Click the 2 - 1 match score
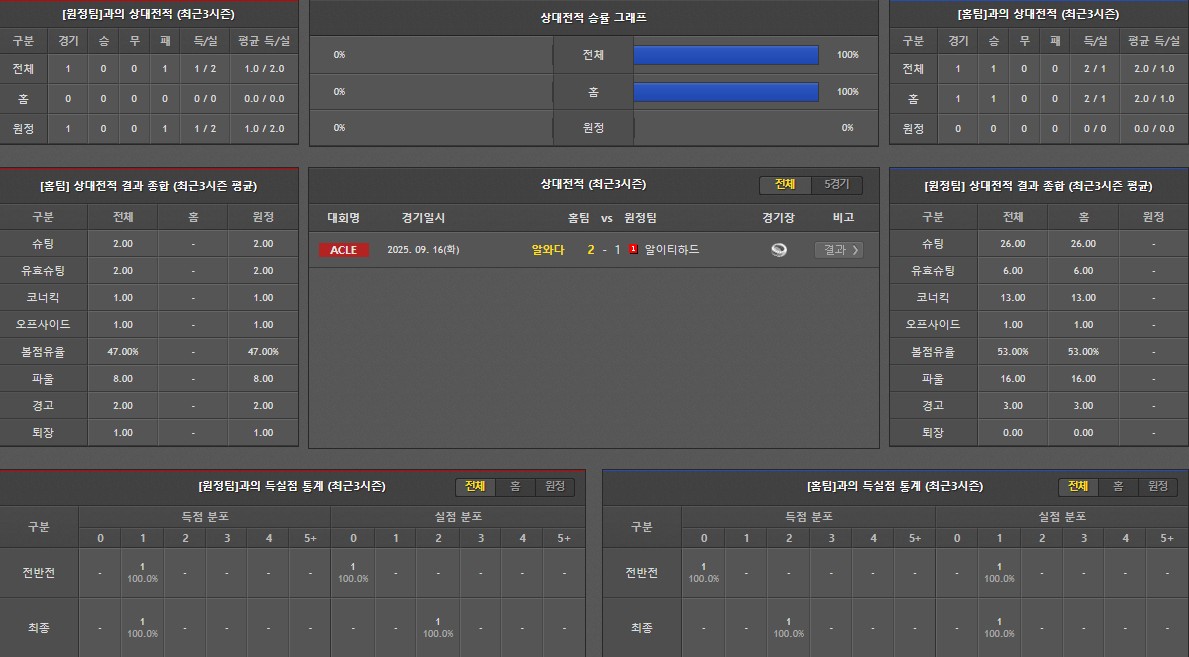Image resolution: width=1189 pixels, height=657 pixels. 604,250
